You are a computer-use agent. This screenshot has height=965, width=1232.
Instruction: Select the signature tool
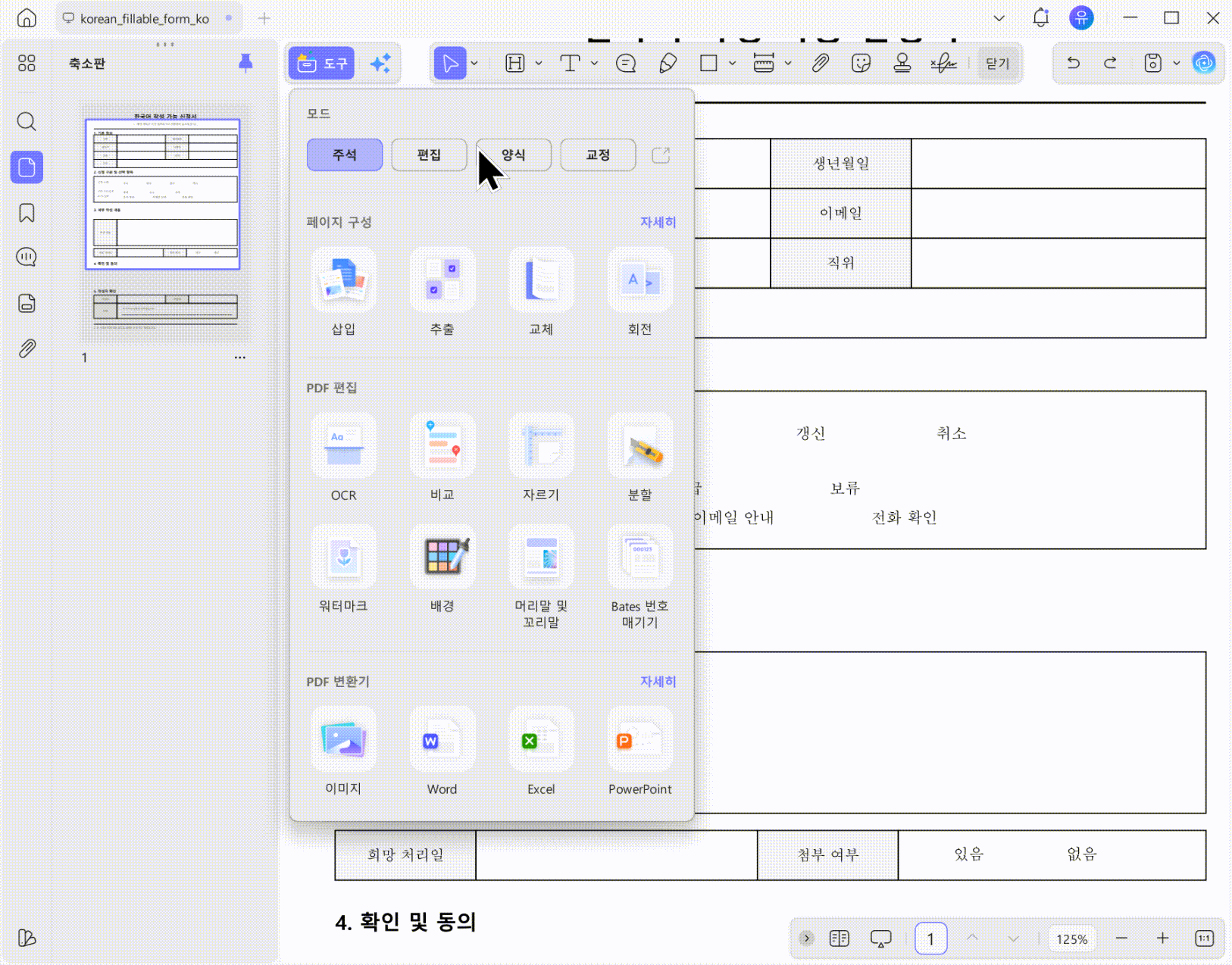tap(943, 63)
